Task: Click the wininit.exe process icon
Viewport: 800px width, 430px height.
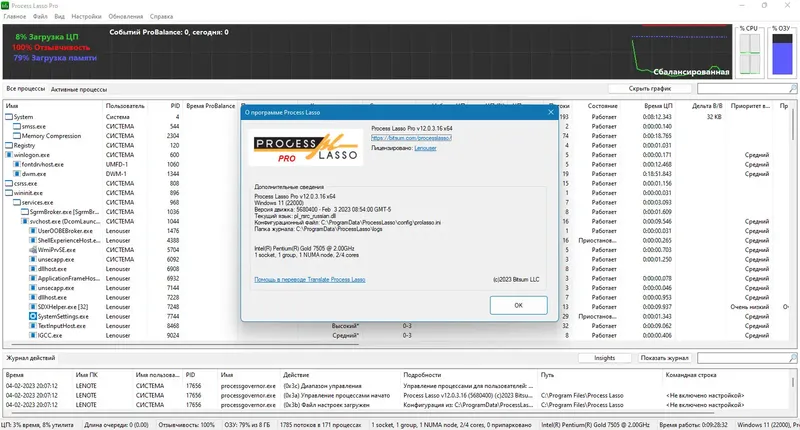Action: [x=9, y=193]
